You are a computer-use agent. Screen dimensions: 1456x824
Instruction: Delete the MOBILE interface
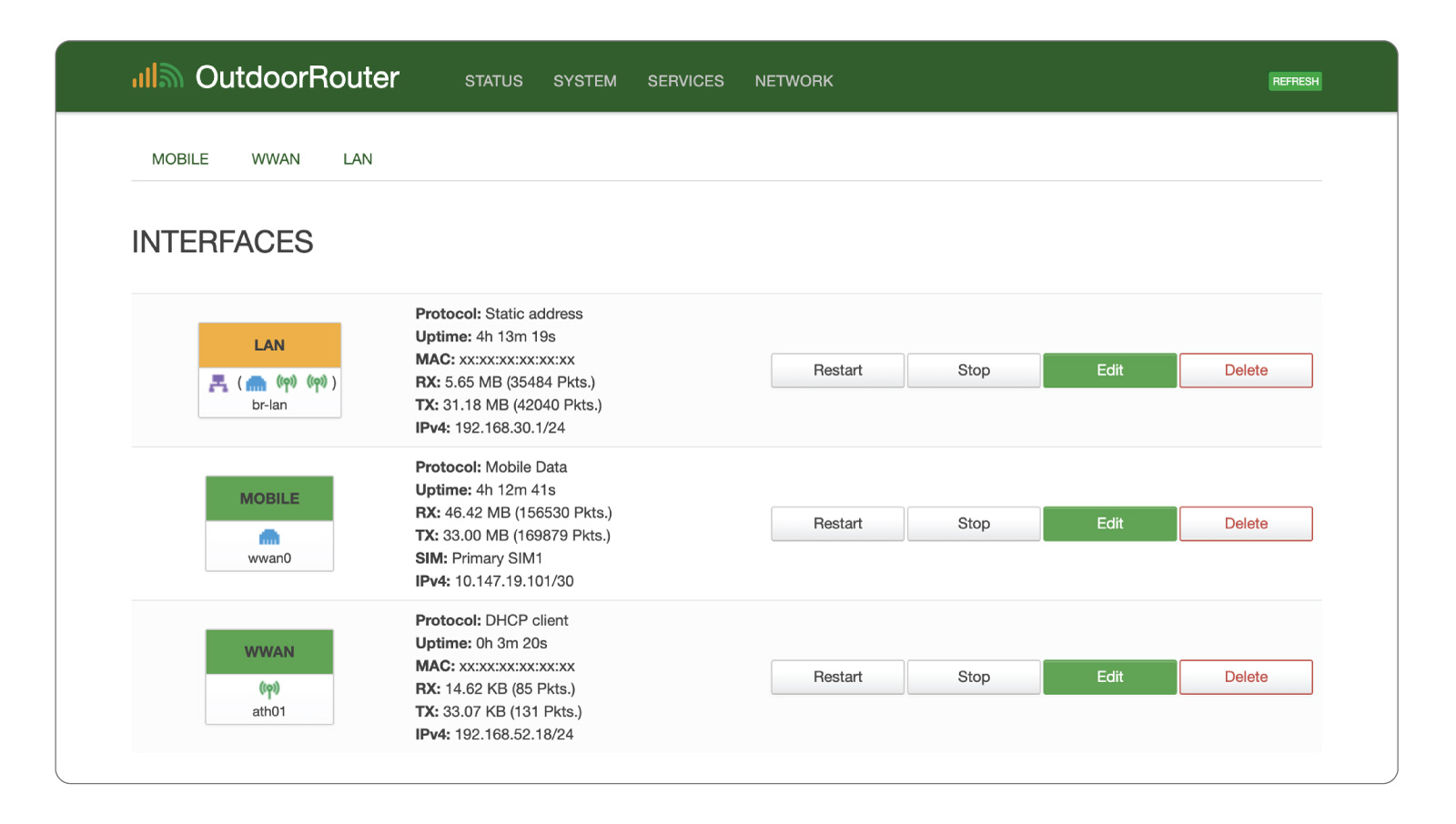[x=1246, y=524]
